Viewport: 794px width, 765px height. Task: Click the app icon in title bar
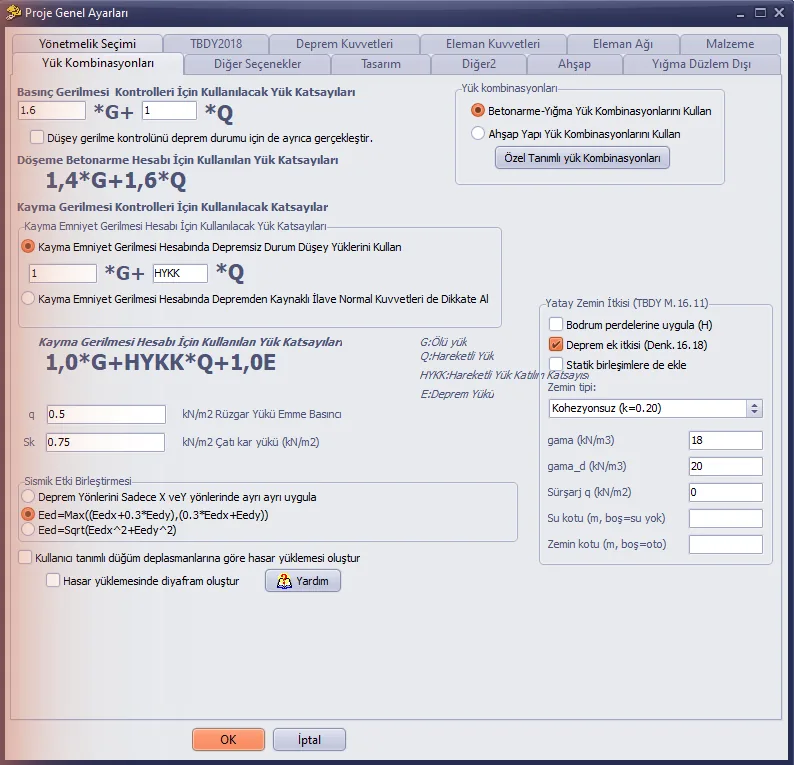pos(13,12)
